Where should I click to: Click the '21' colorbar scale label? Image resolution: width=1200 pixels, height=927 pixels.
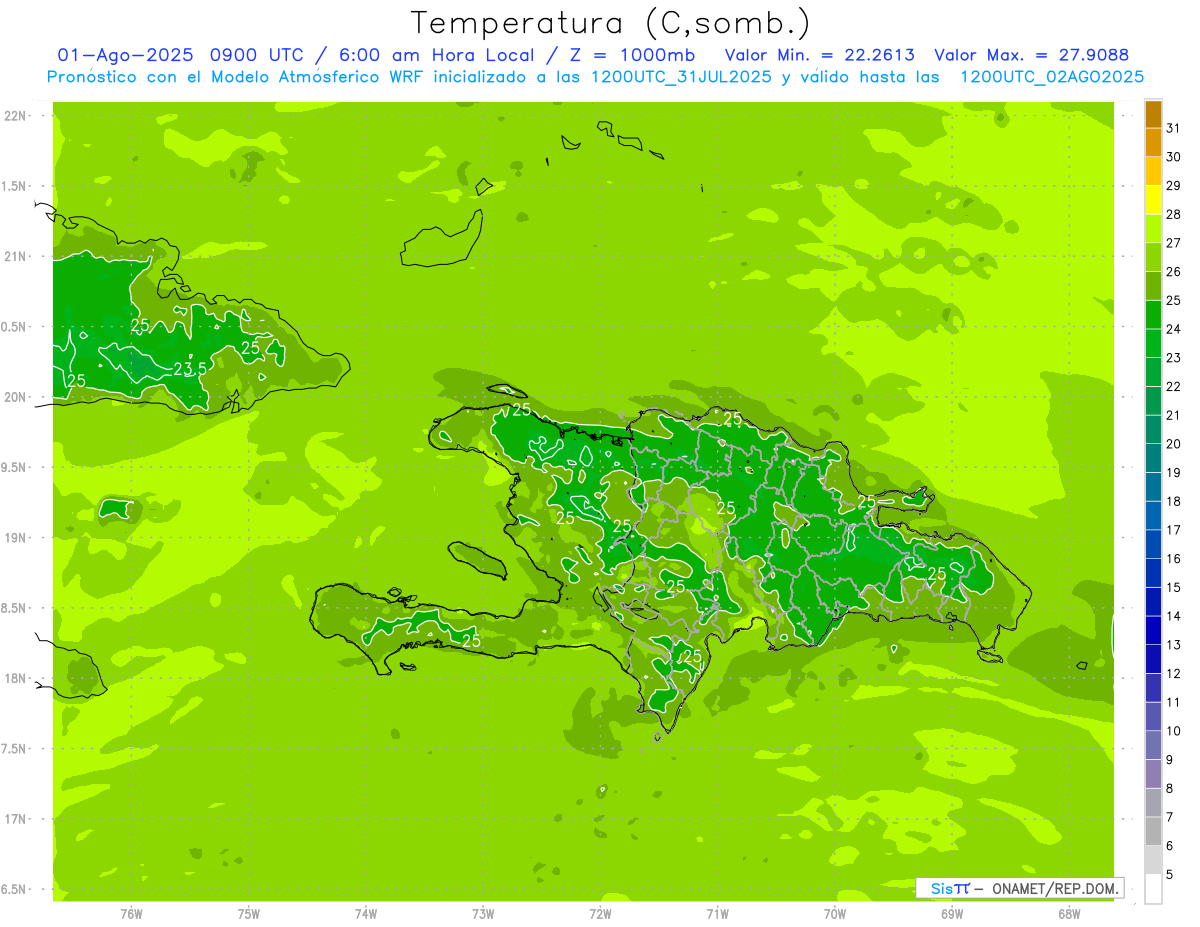[x=1173, y=415]
